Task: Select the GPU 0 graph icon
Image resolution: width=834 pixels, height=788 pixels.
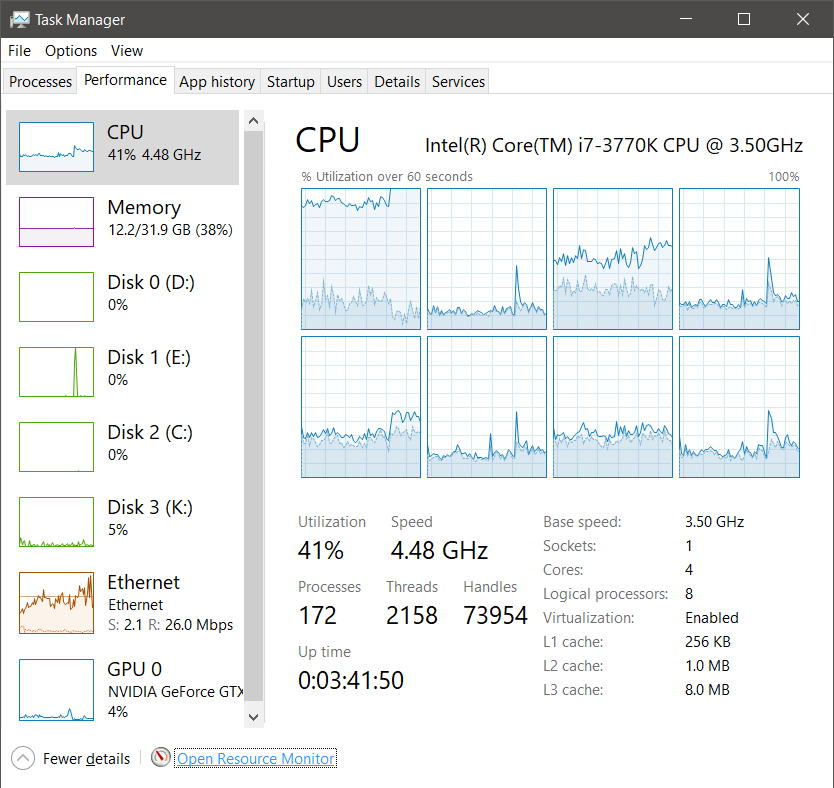Action: 56,690
